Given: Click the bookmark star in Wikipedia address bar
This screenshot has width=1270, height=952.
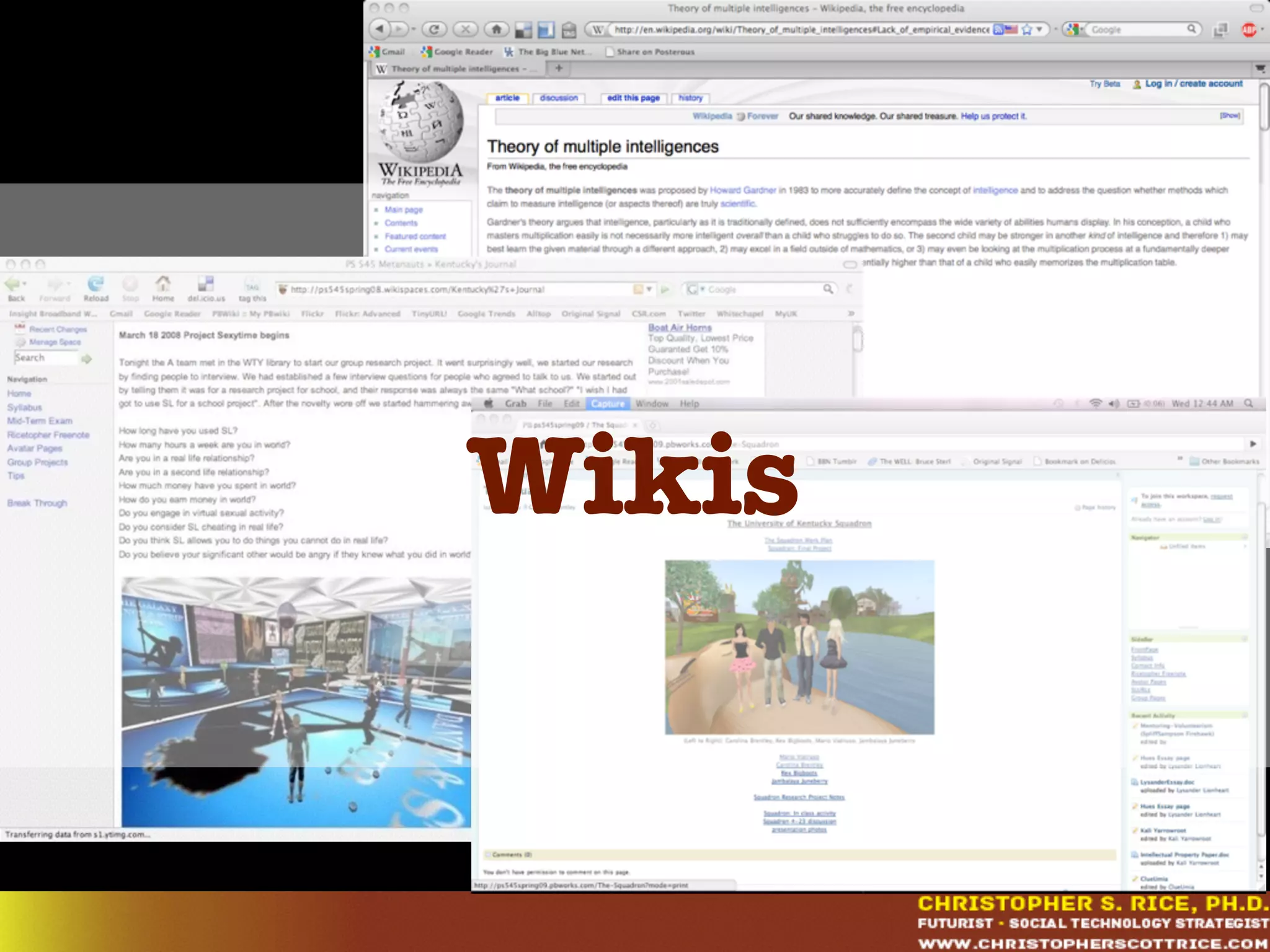Looking at the screenshot, I should coord(1027,29).
